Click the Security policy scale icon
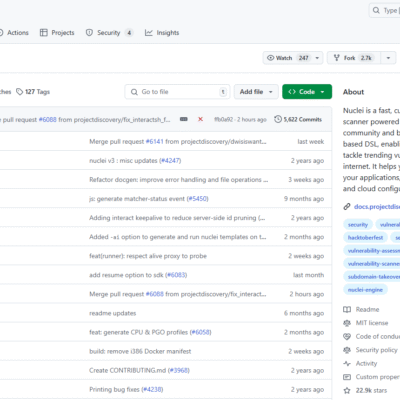This screenshot has width=400, height=400. pos(347,350)
